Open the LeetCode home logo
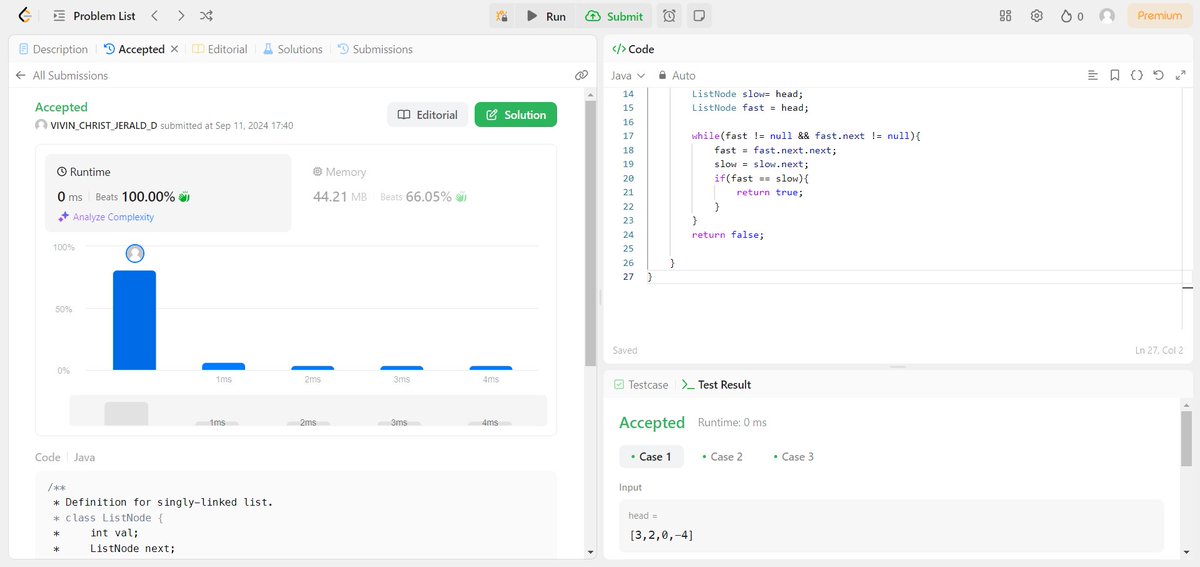Viewport: 1200px width, 567px height. click(x=24, y=16)
